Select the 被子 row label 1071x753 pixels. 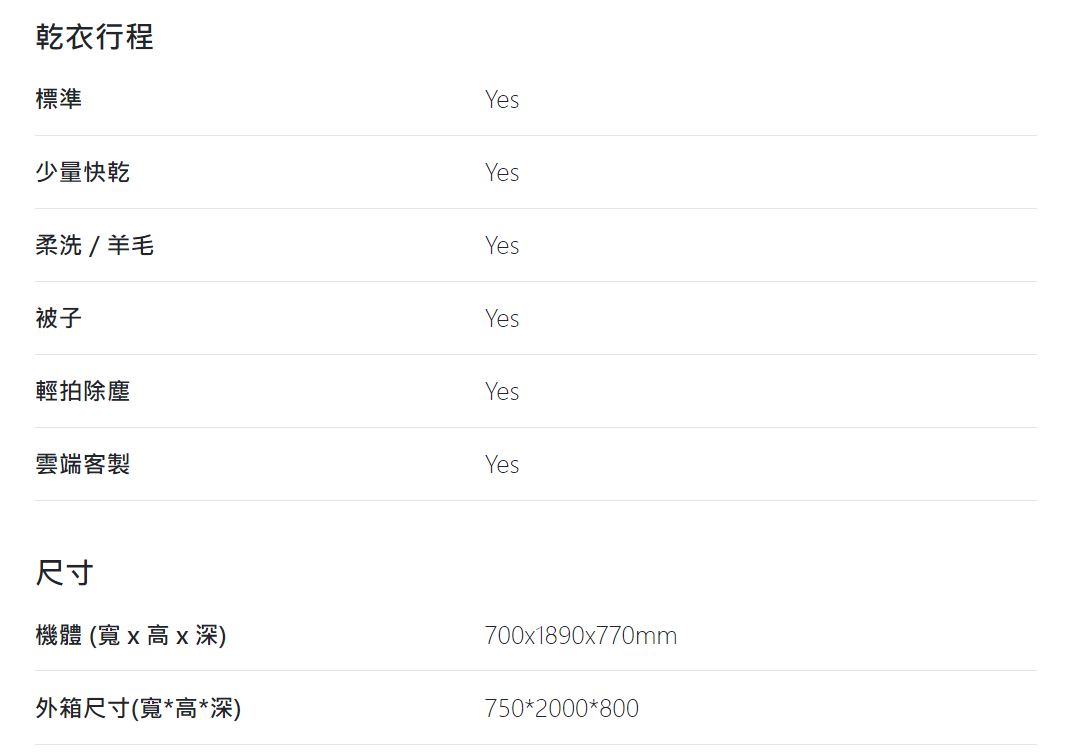(x=59, y=318)
